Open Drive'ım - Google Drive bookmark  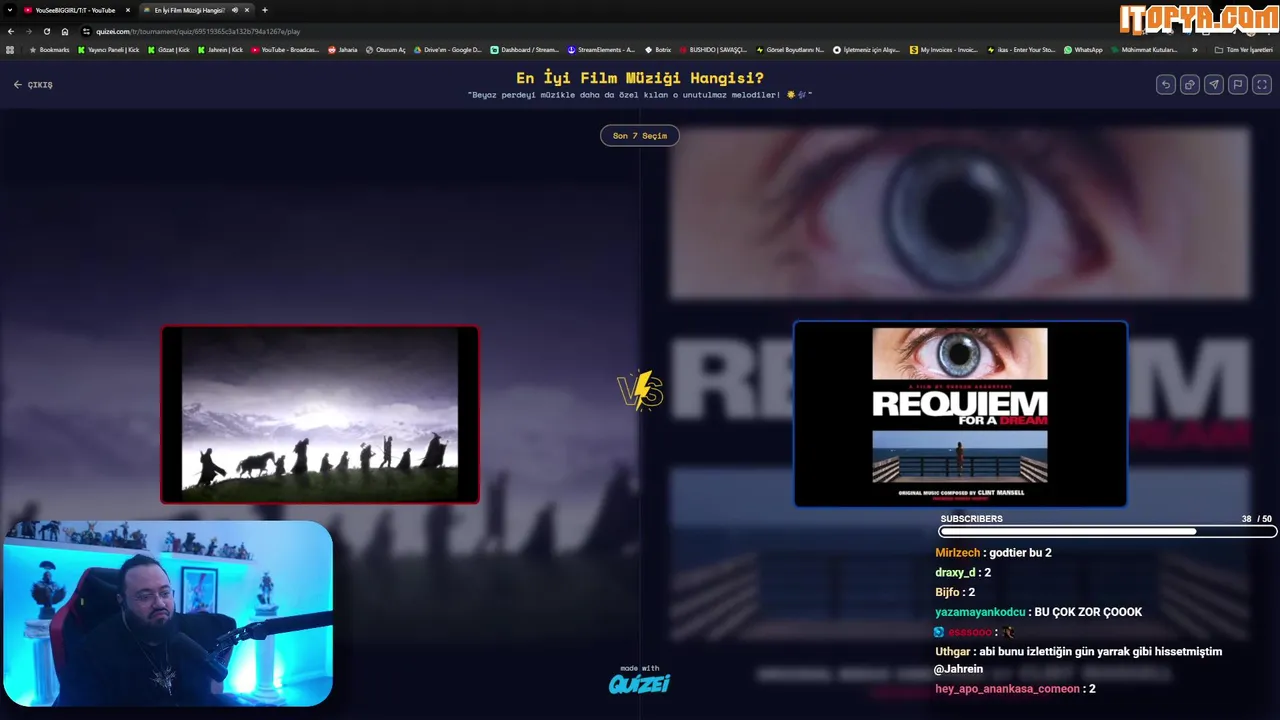coord(448,49)
